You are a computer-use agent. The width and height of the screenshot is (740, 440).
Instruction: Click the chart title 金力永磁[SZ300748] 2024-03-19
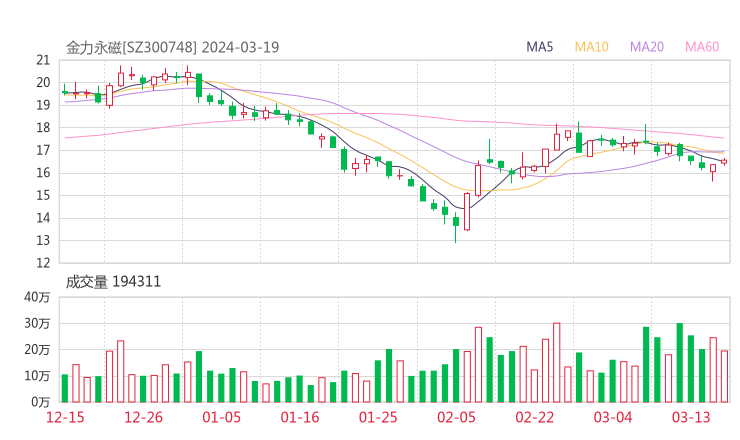(172, 47)
